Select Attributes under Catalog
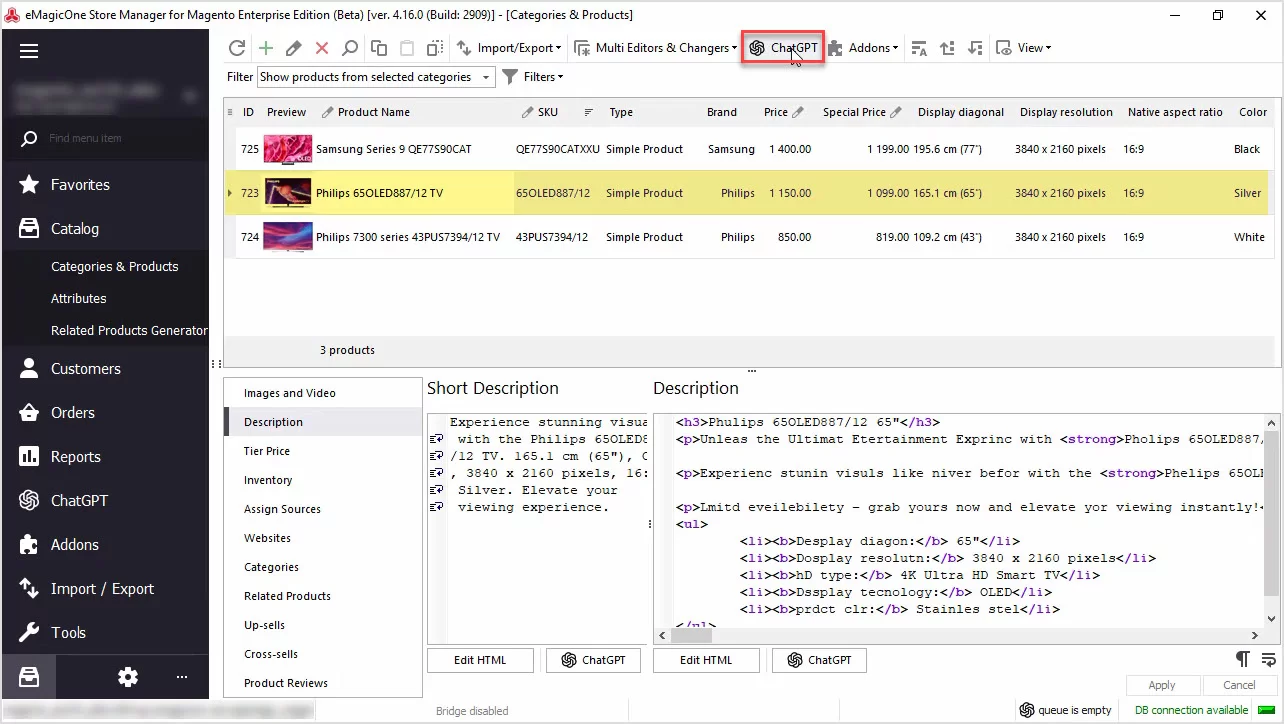 [x=78, y=298]
